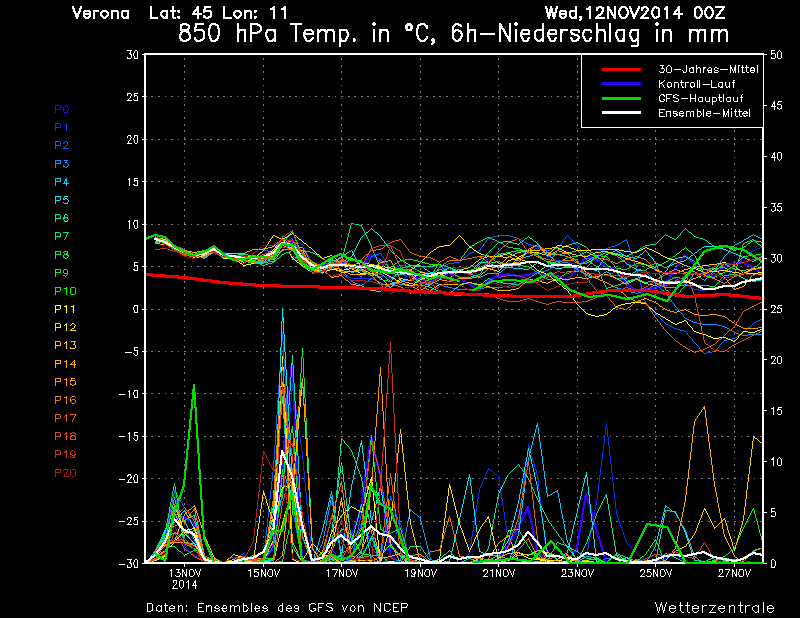This screenshot has width=800, height=618.
Task: Click the 19NOV x-axis date label
Action: (x=420, y=573)
